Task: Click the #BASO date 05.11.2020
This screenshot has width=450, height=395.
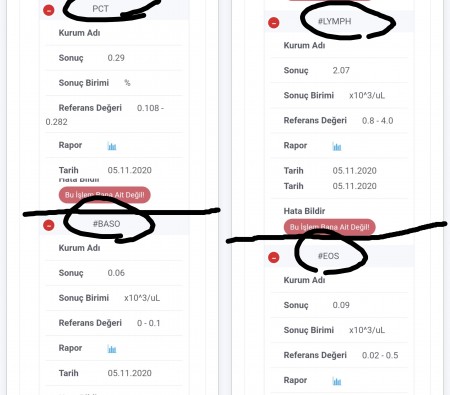Action: tap(130, 373)
